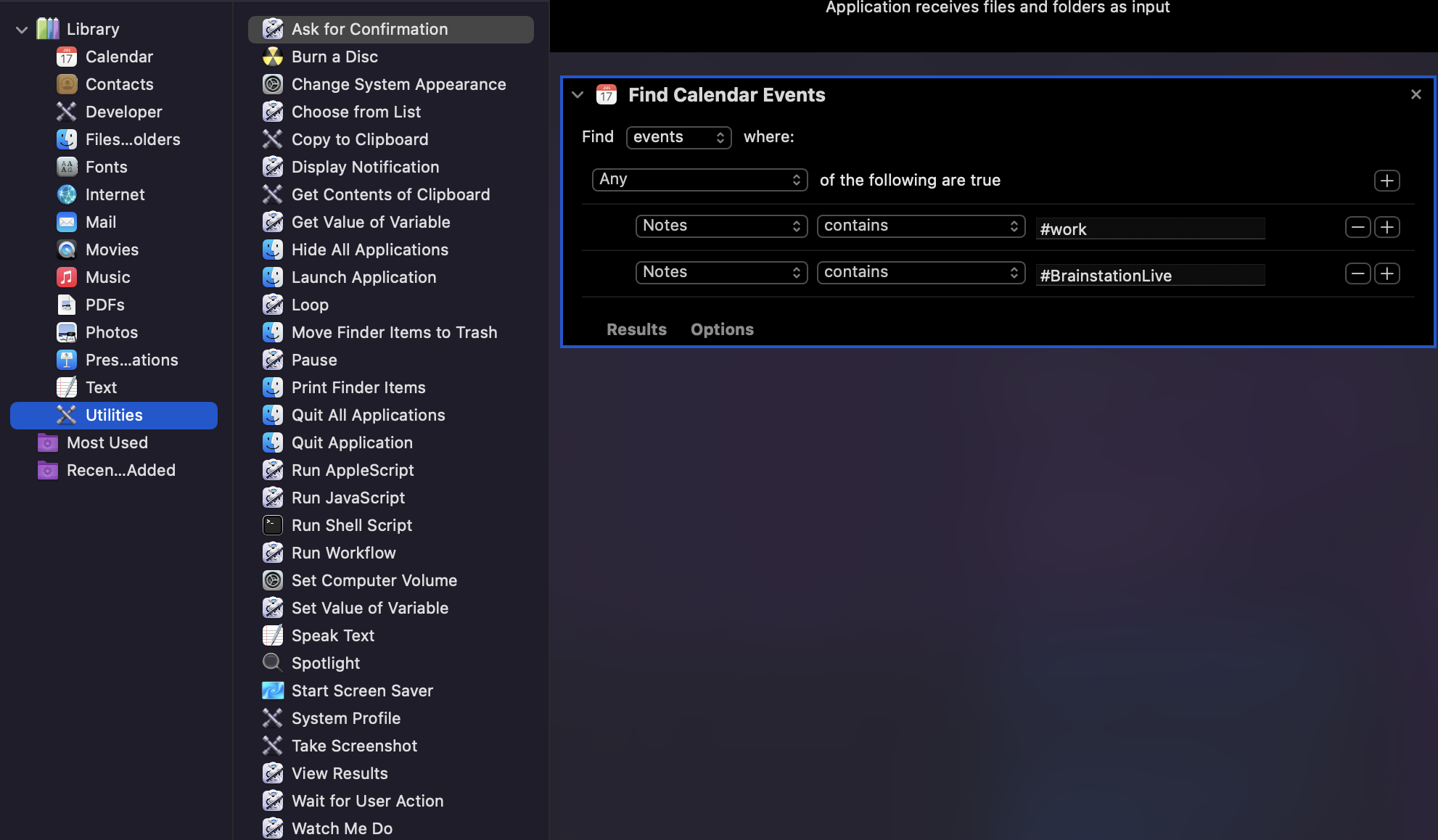
Task: Open the Find events dropdown
Action: (x=676, y=136)
